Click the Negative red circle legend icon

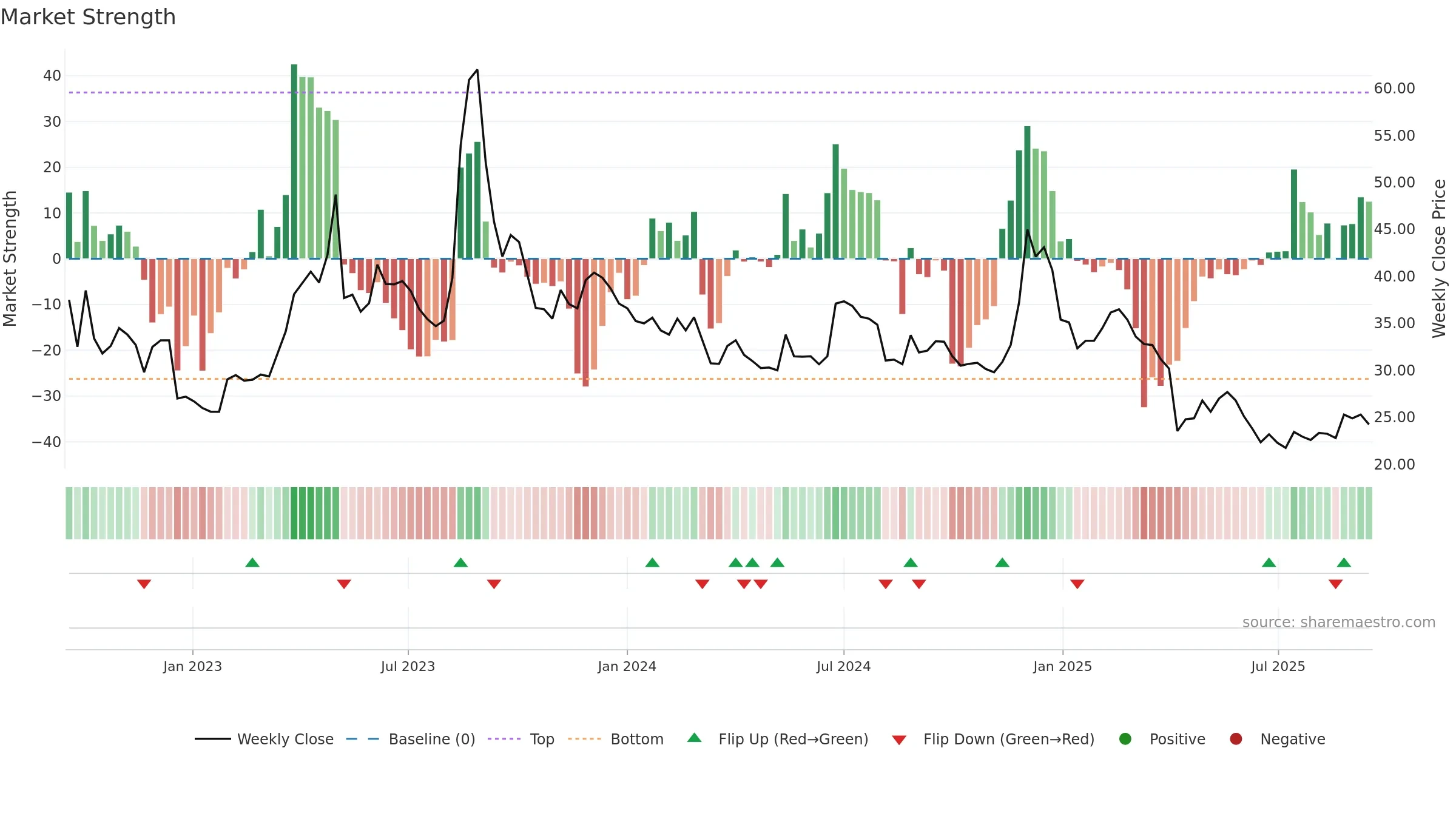[1236, 739]
